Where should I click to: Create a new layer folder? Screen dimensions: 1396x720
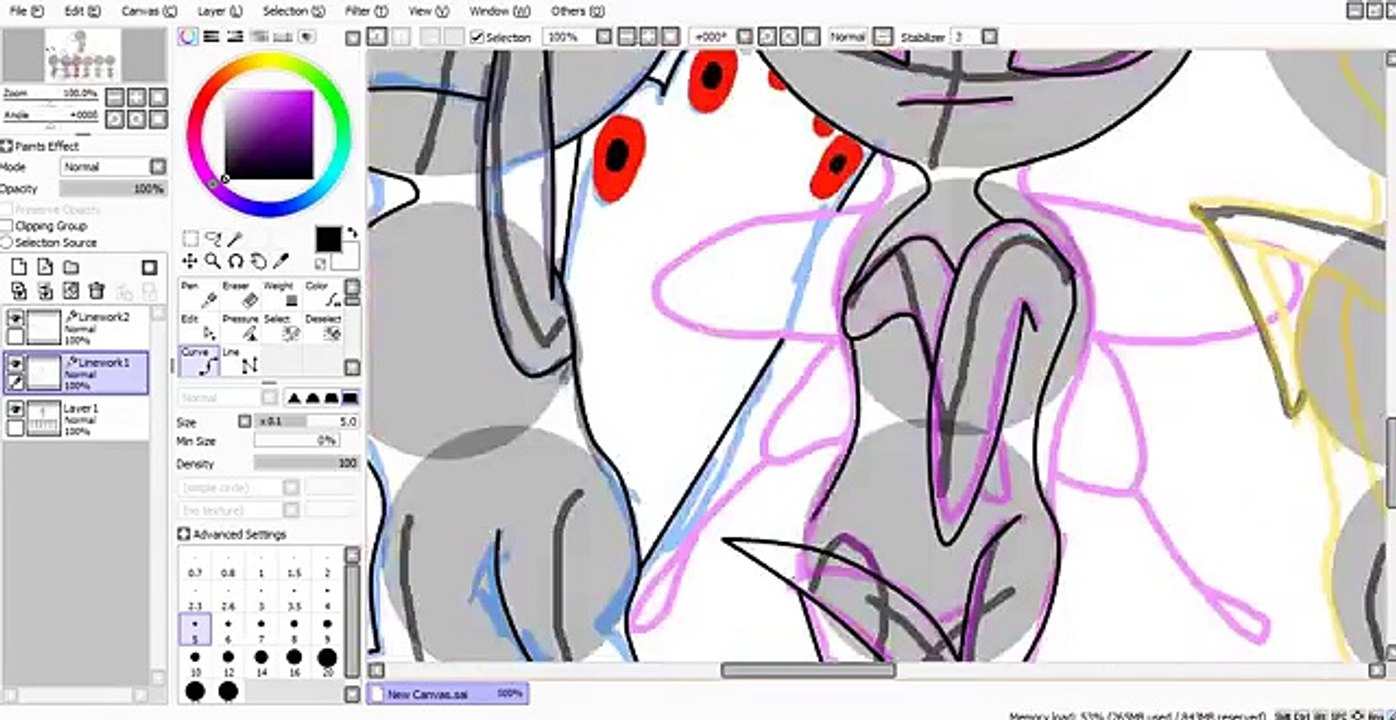click(70, 267)
